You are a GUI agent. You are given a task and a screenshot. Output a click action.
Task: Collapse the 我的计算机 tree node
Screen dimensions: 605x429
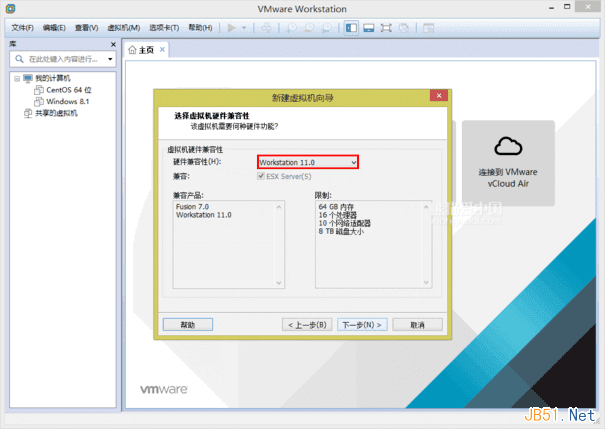click(x=17, y=79)
